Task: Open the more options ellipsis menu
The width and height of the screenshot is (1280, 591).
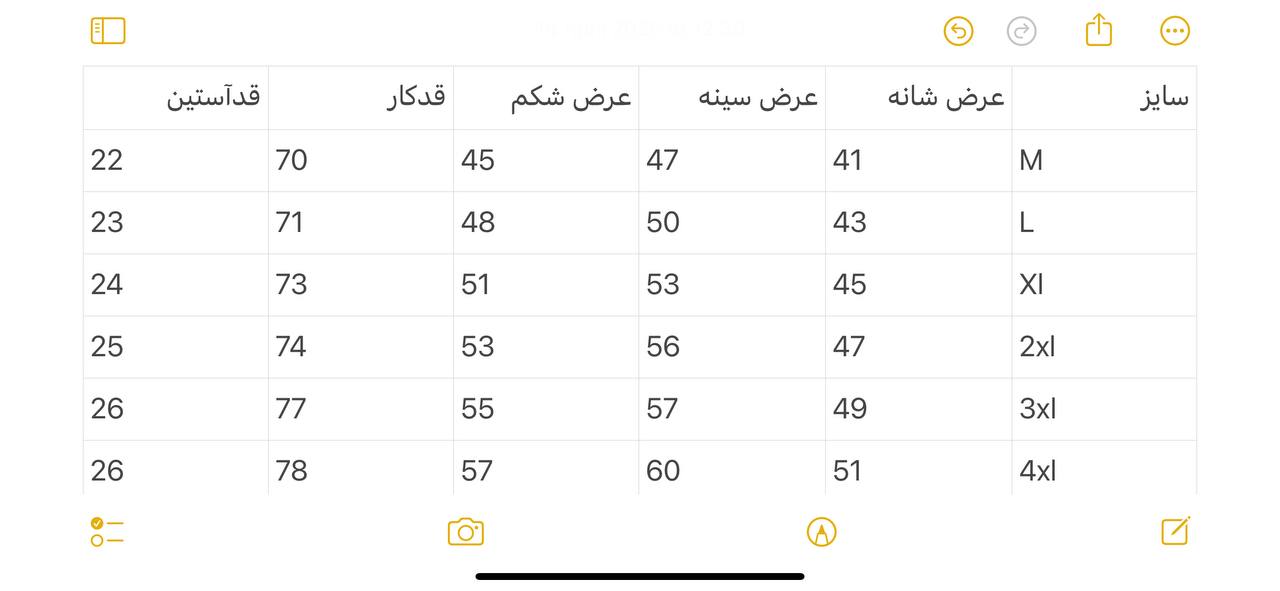Action: (x=1175, y=31)
